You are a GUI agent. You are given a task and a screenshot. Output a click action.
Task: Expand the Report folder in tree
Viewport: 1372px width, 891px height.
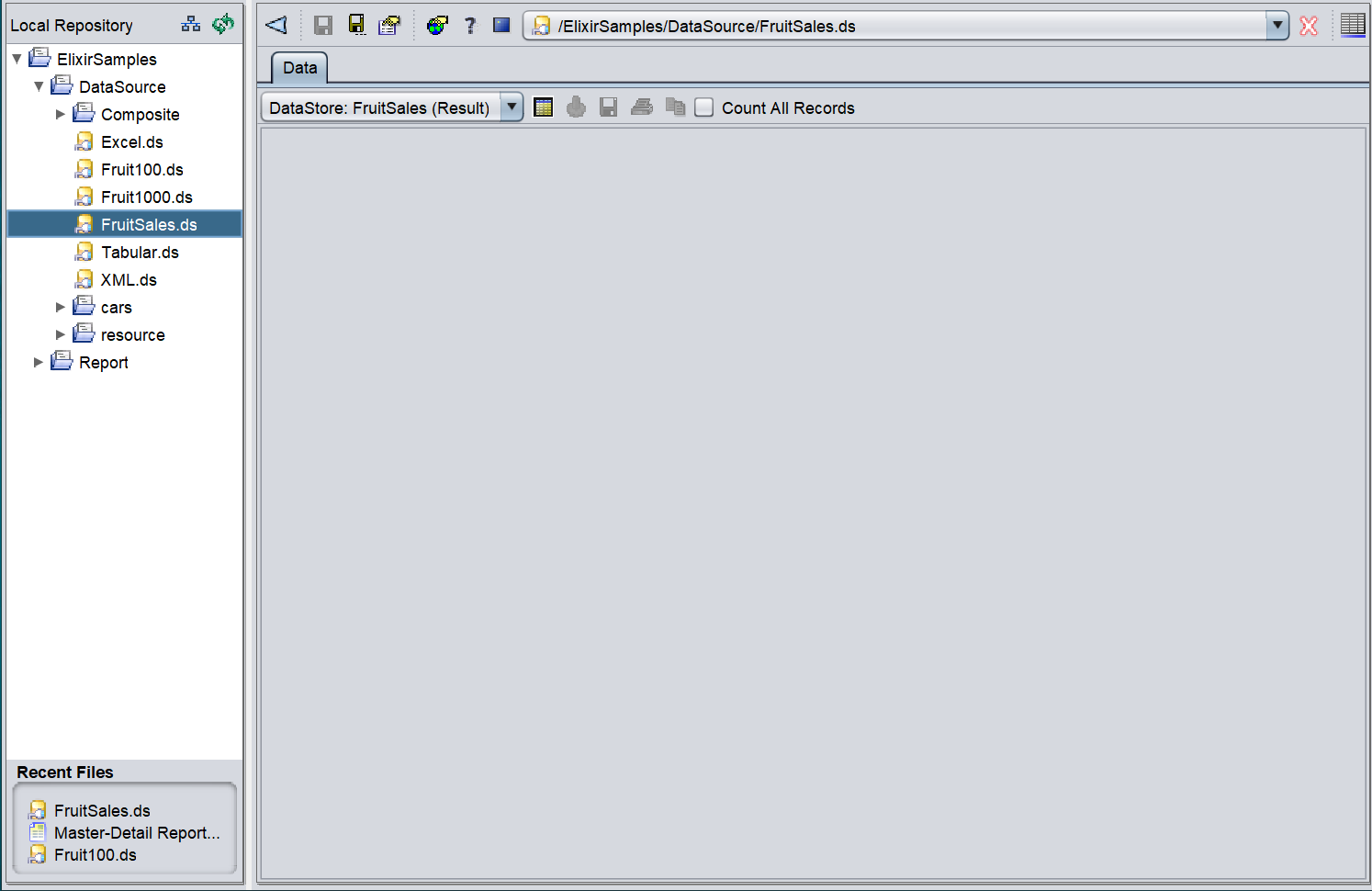click(39, 363)
